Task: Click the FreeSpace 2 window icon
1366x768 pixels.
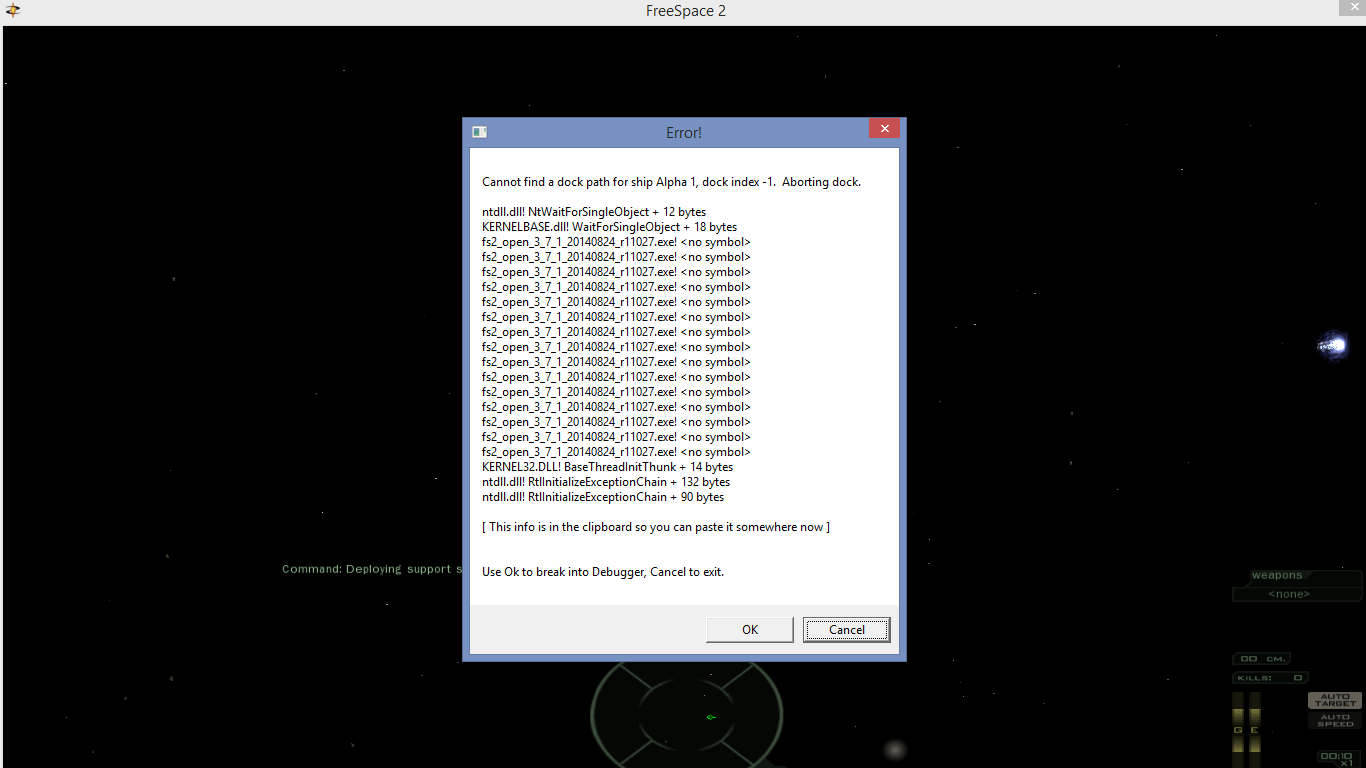Action: [x=12, y=10]
